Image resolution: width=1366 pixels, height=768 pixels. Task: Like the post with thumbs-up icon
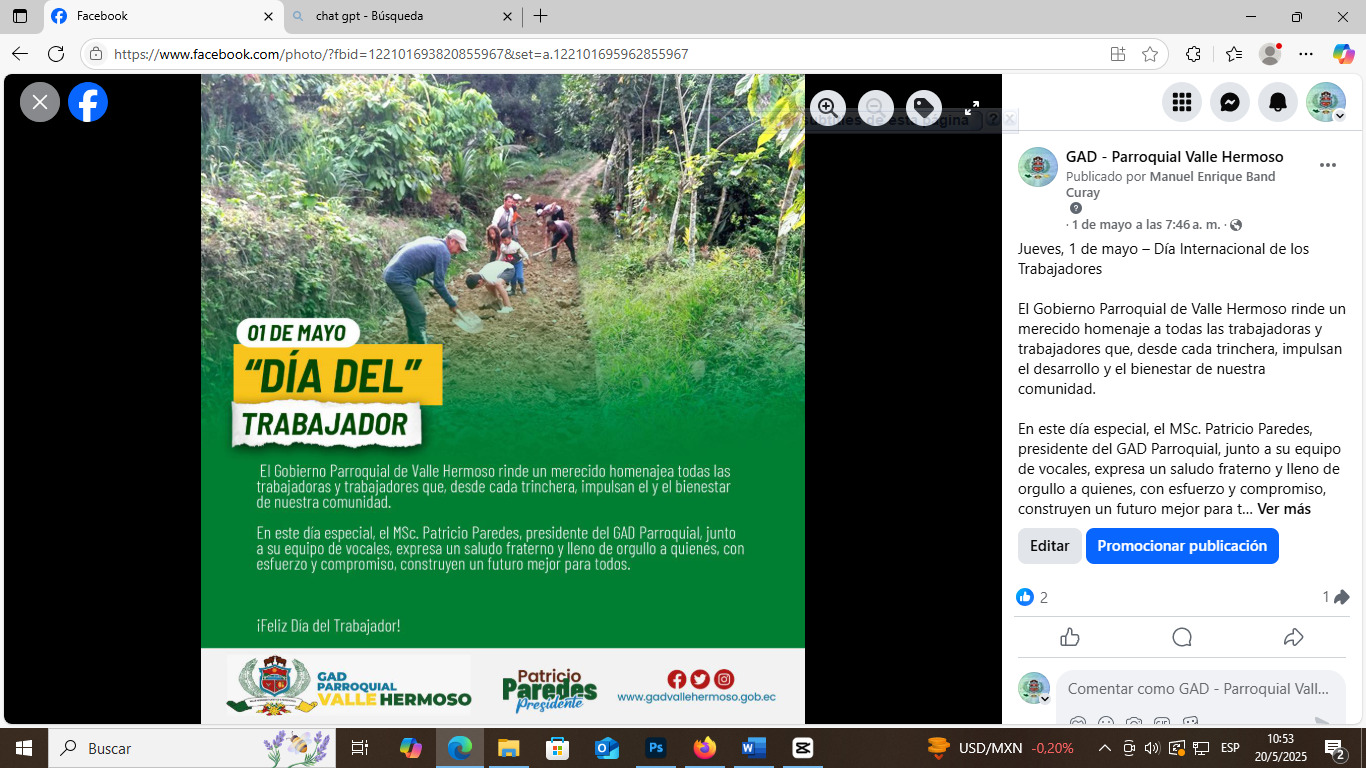[1070, 637]
